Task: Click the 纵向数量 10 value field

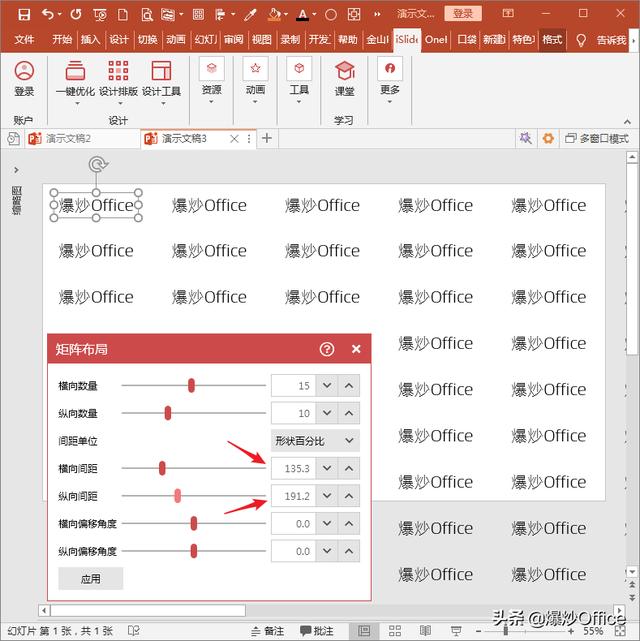Action: pyautogui.click(x=293, y=413)
